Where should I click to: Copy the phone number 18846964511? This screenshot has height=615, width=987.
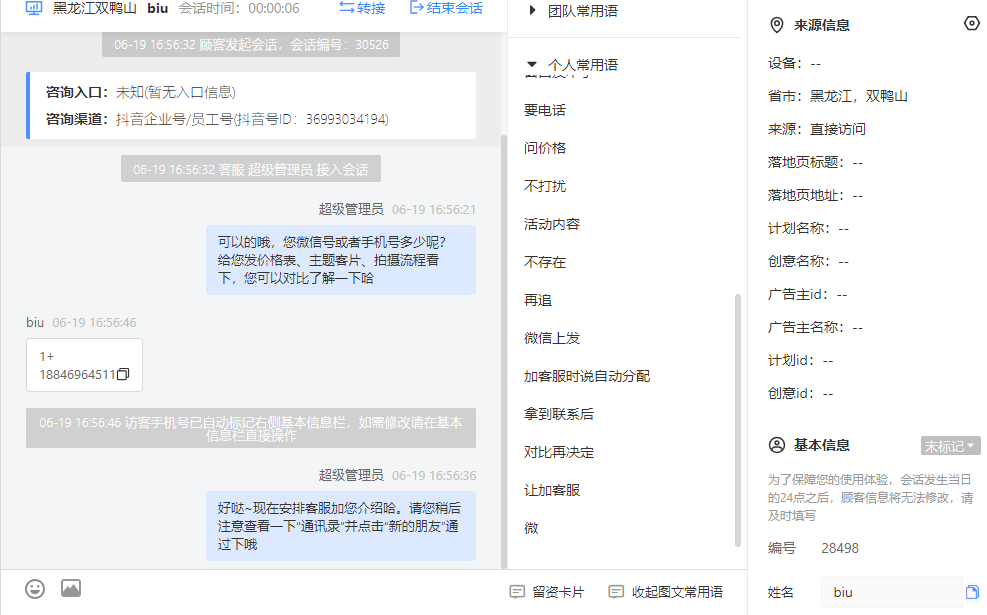click(x=123, y=374)
